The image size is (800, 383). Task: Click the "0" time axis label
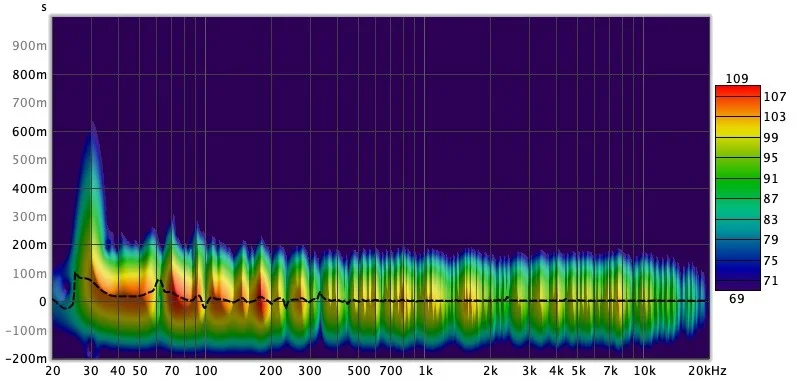[x=43, y=302]
